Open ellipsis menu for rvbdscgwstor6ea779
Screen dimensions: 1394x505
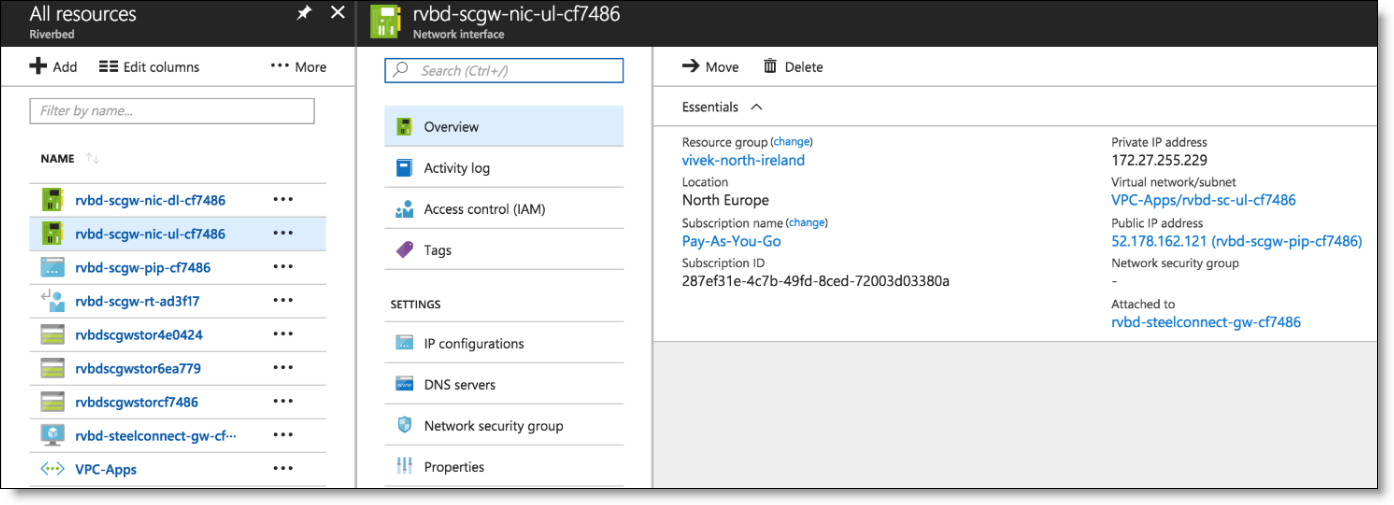283,368
